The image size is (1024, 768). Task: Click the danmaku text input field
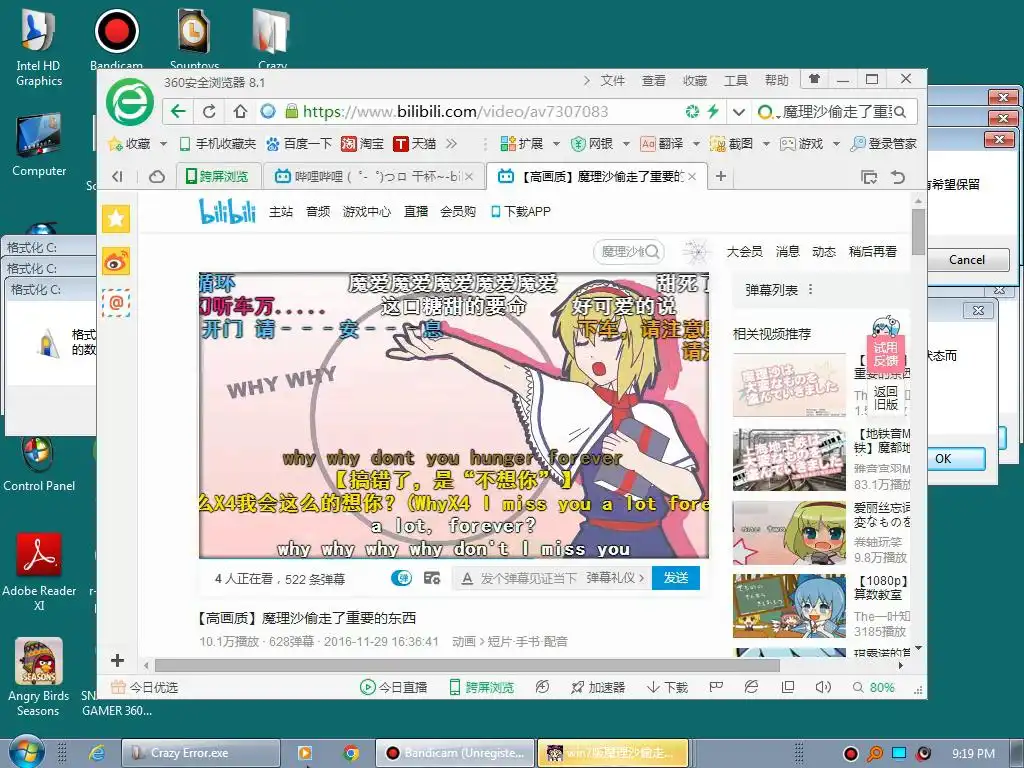tap(530, 578)
